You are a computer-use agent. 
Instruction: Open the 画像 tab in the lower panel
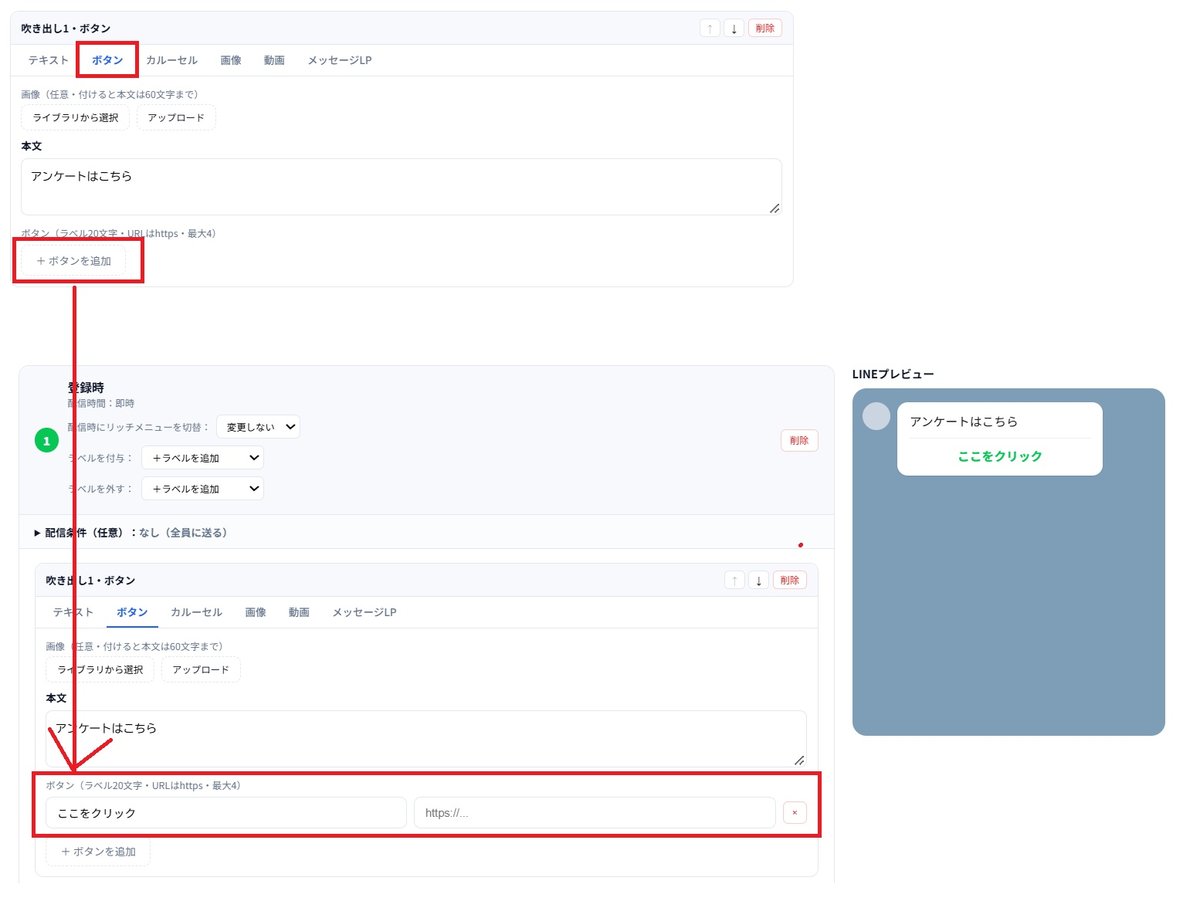click(256, 612)
